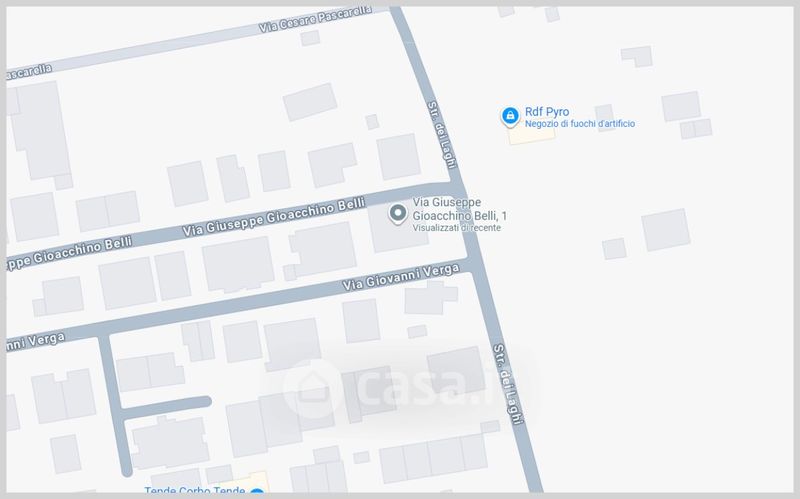Click the Tende Corbo Tende label
Viewport: 800px width, 499px height.
tap(194, 490)
